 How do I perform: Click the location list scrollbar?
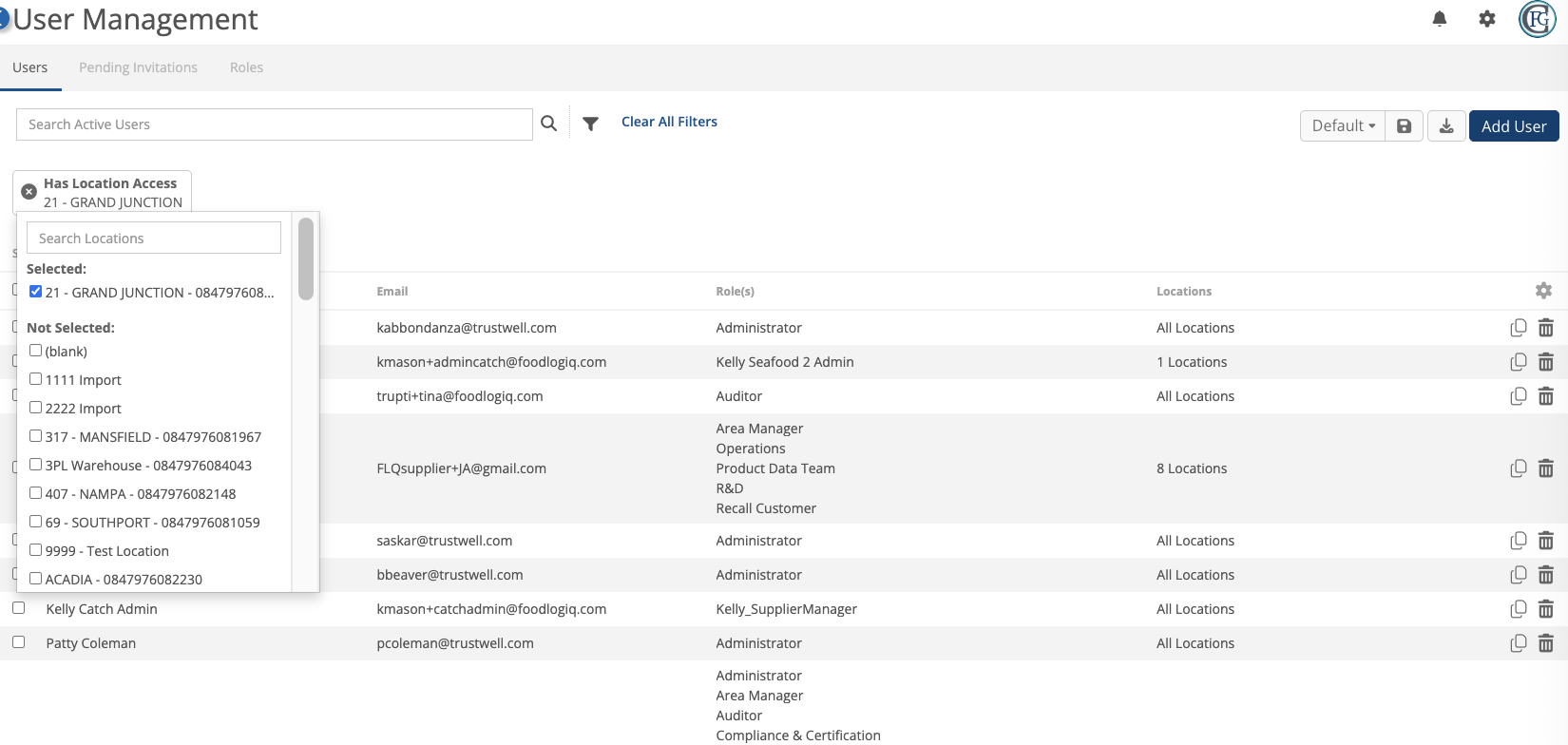pyautogui.click(x=306, y=258)
